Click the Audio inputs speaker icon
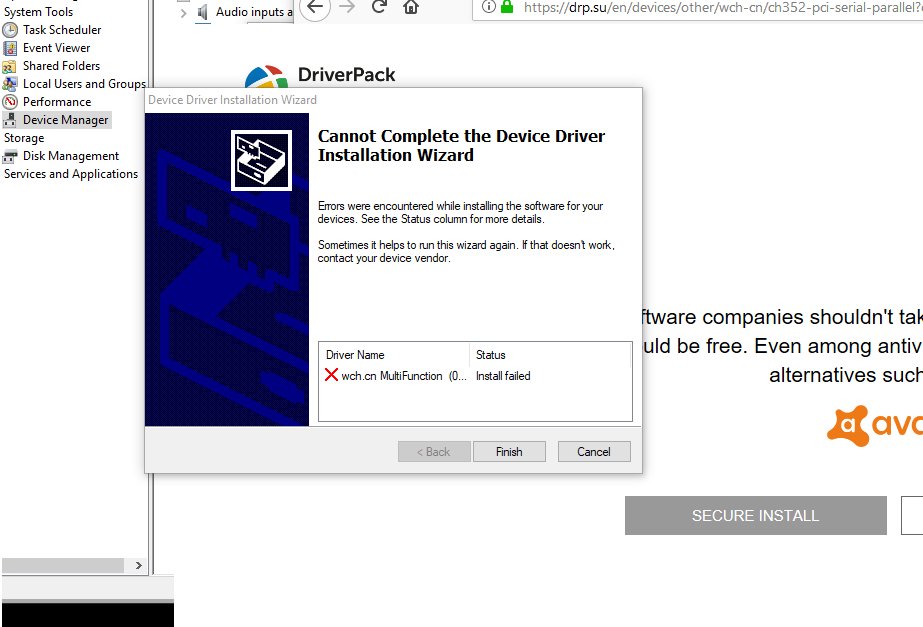This screenshot has height=627, width=923. pos(202,12)
